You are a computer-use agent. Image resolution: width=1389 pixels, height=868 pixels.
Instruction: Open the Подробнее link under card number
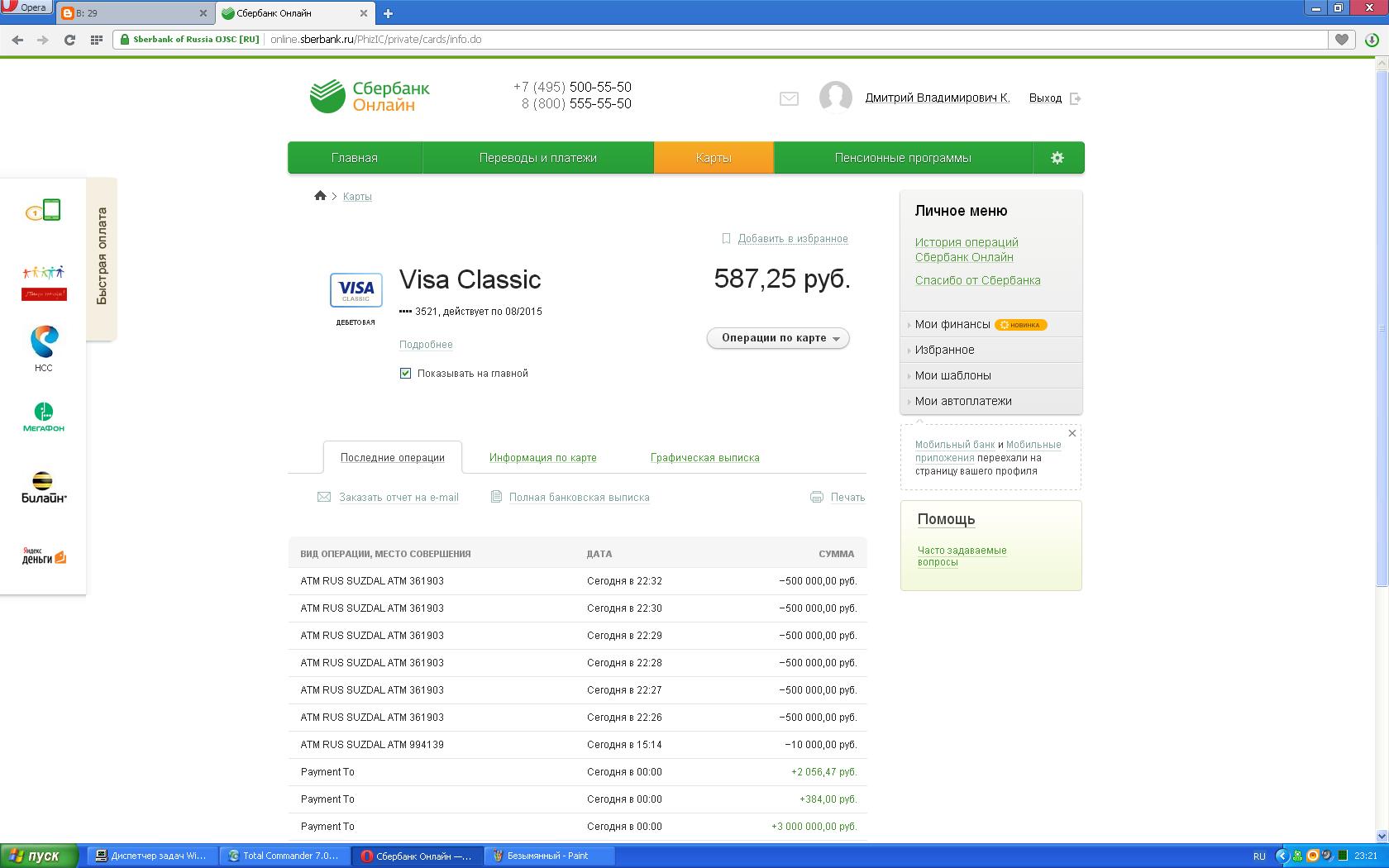[x=426, y=345]
